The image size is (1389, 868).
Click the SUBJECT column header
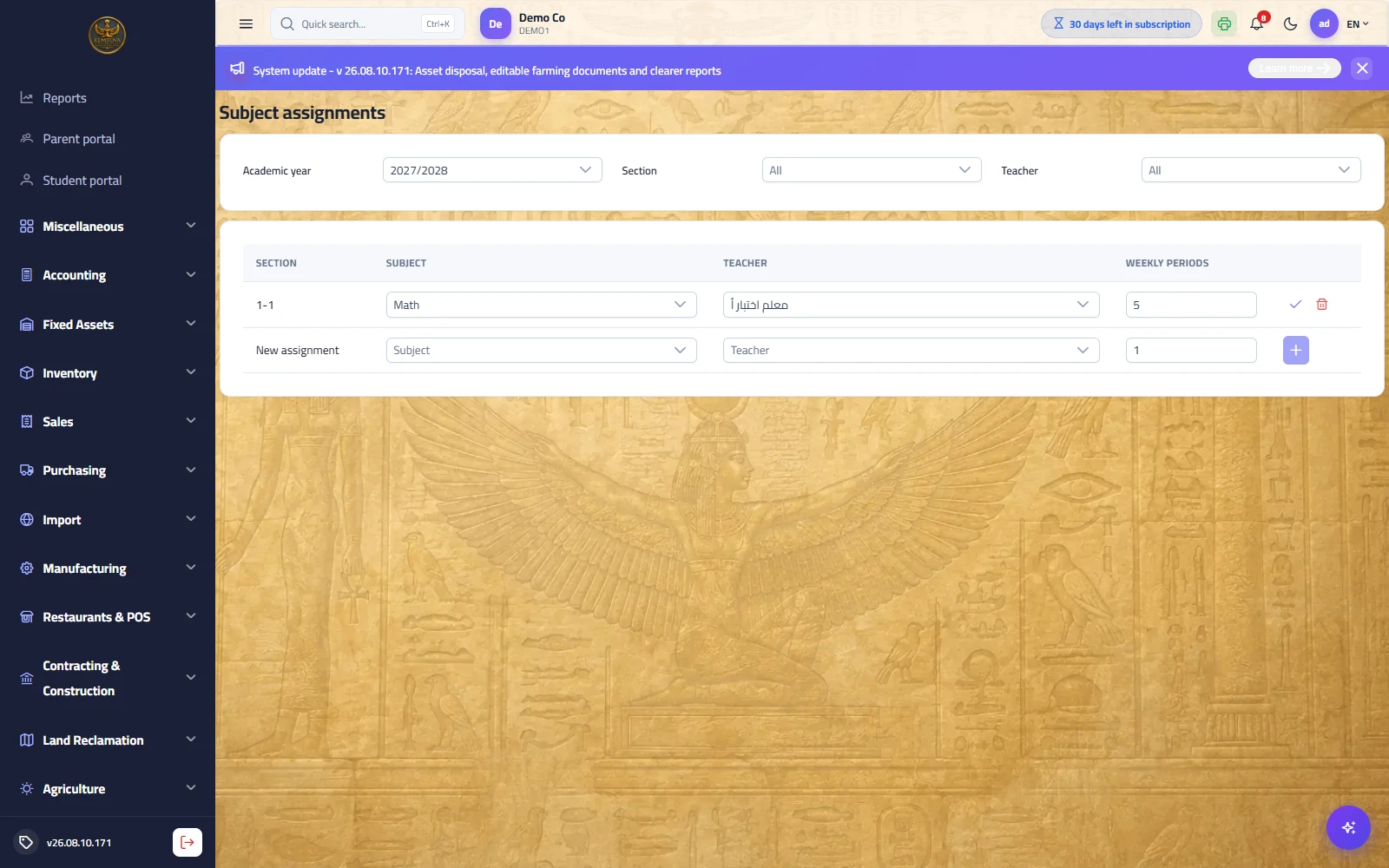click(406, 263)
